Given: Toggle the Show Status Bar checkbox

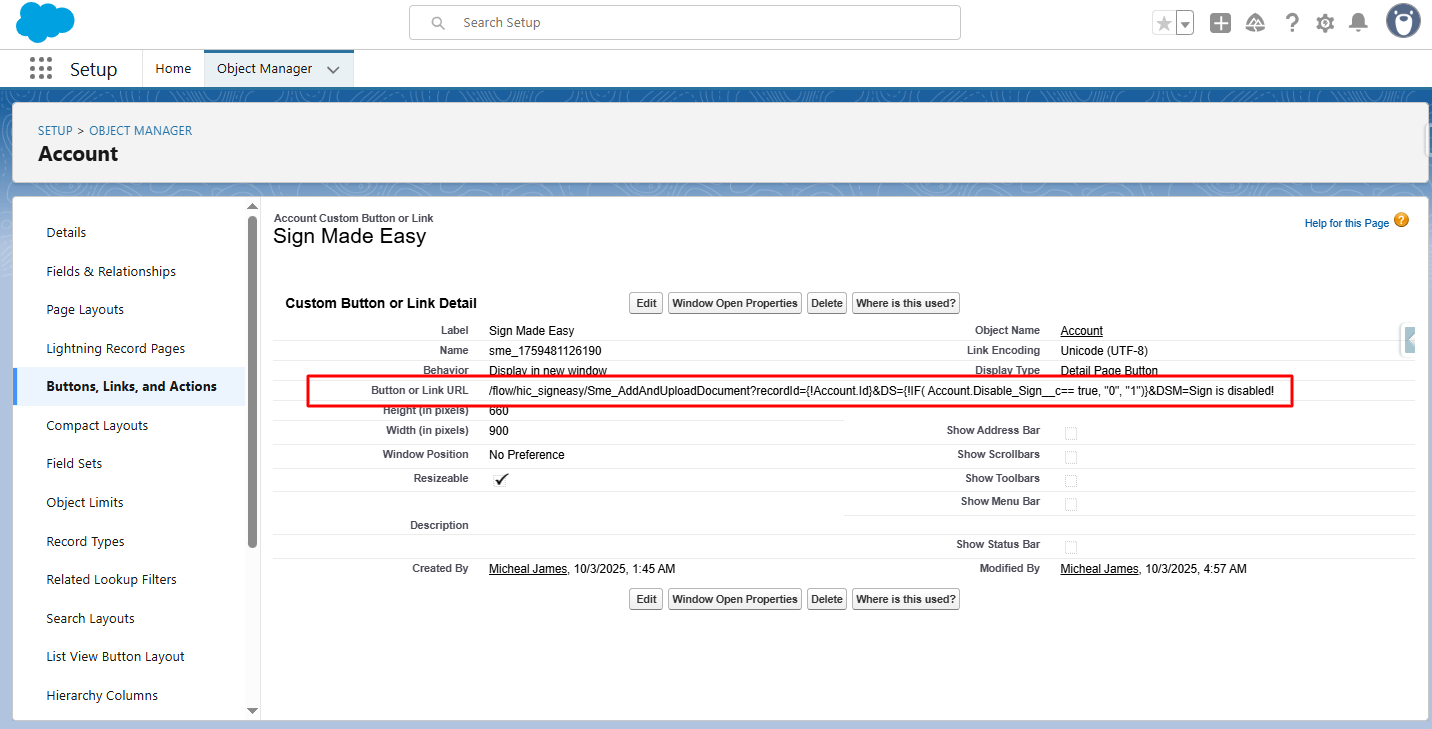Looking at the screenshot, I should [x=1071, y=547].
